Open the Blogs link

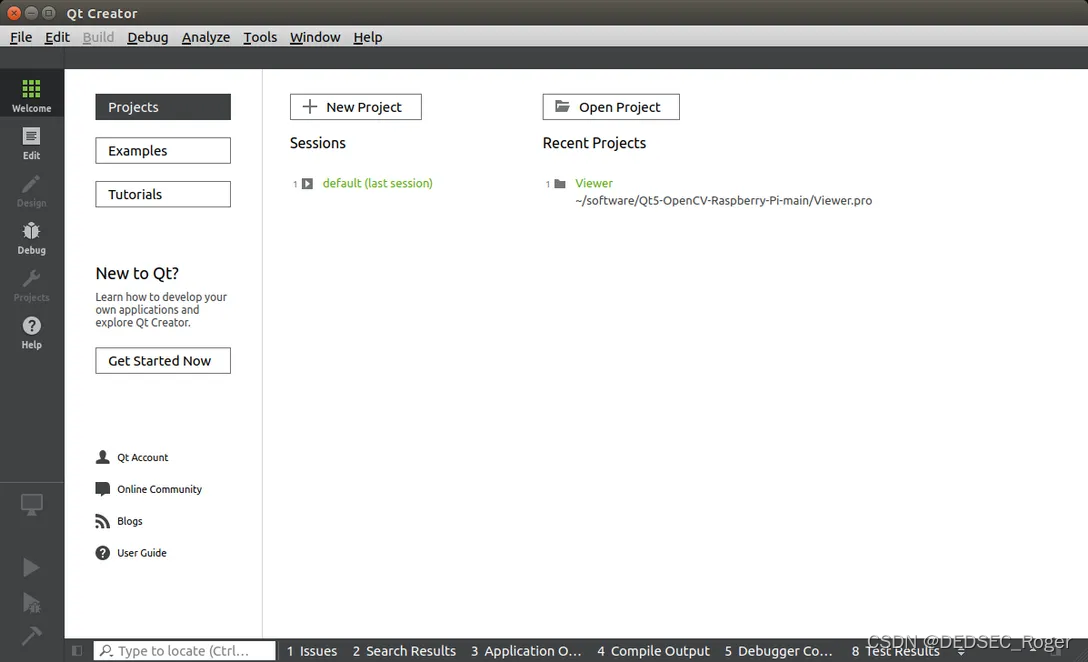[130, 521]
